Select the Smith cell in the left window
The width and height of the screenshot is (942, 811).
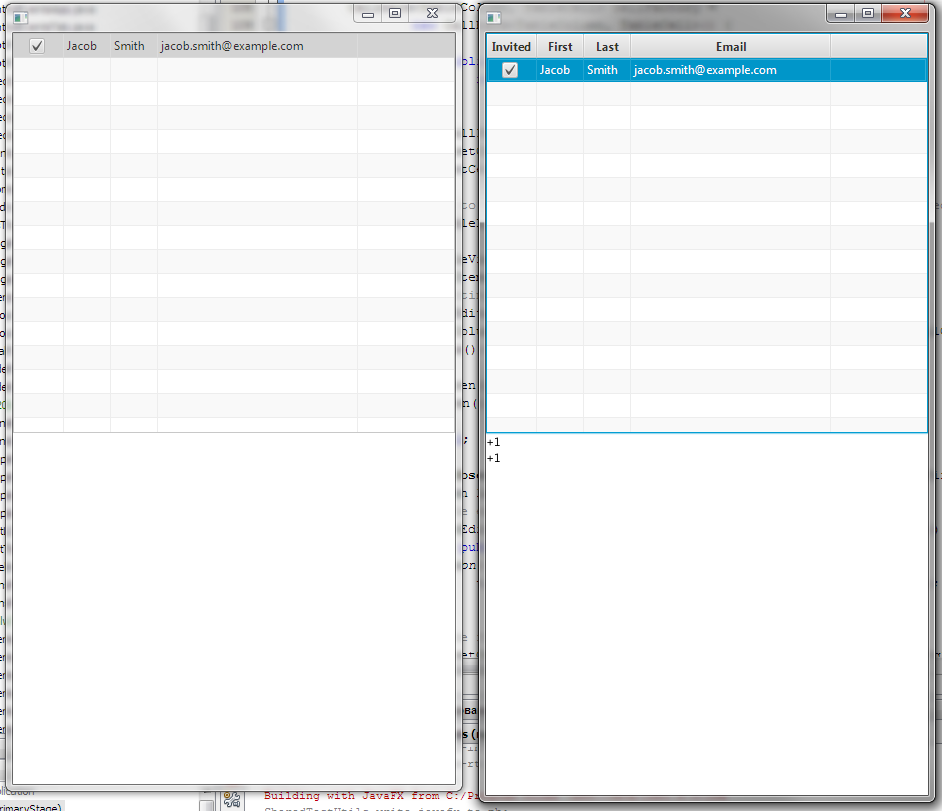point(129,46)
